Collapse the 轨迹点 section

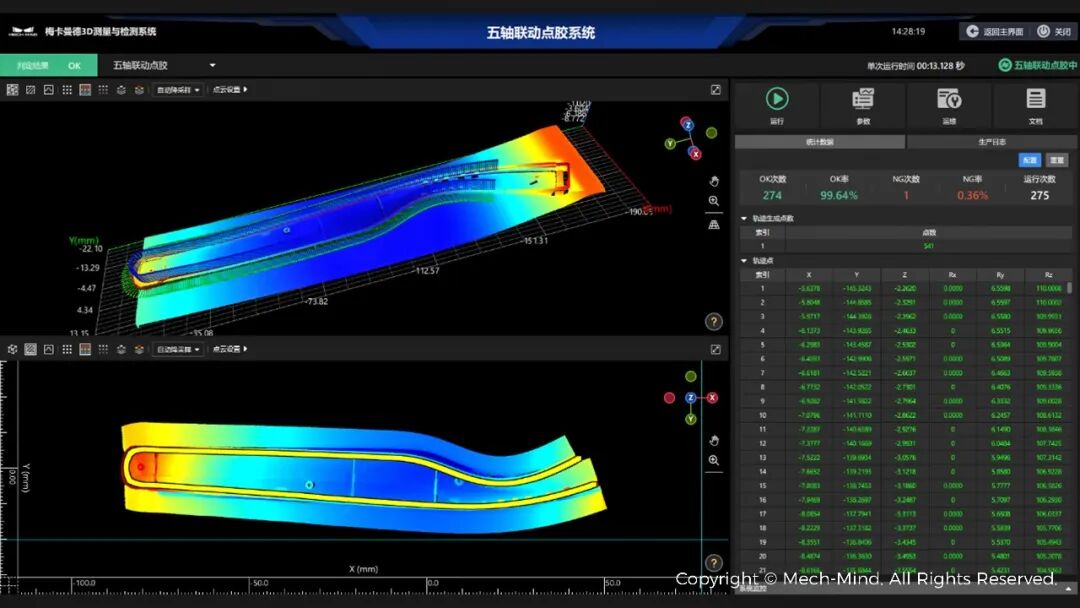(x=744, y=261)
